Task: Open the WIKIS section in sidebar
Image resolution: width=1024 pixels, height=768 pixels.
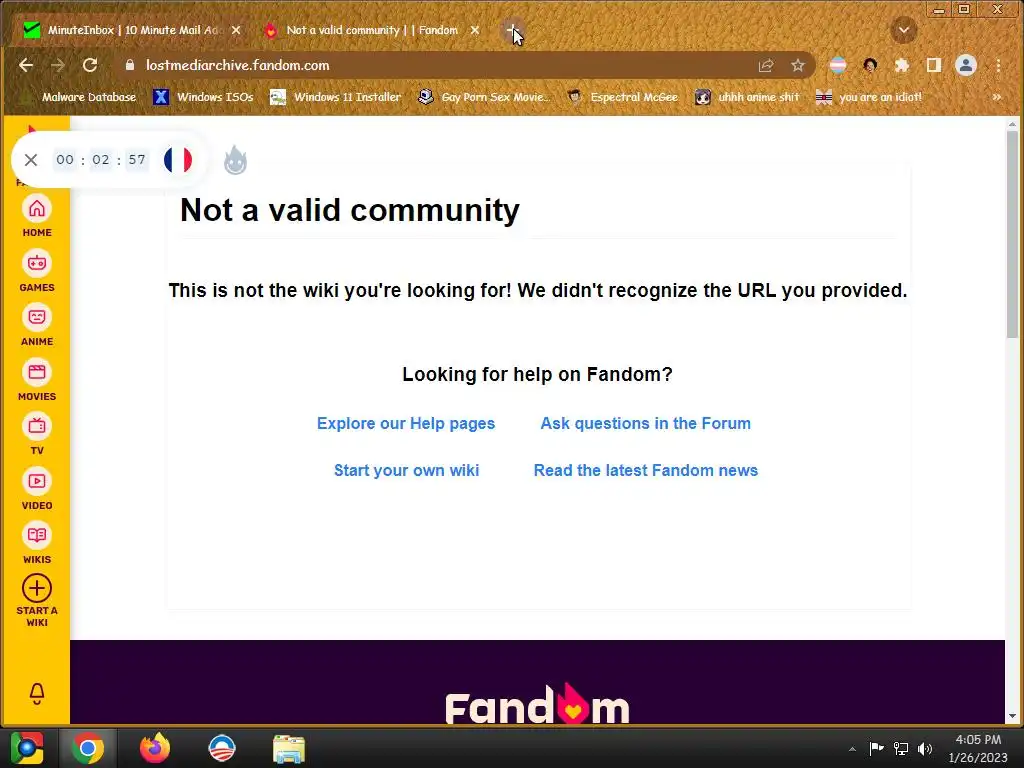Action: point(37,543)
